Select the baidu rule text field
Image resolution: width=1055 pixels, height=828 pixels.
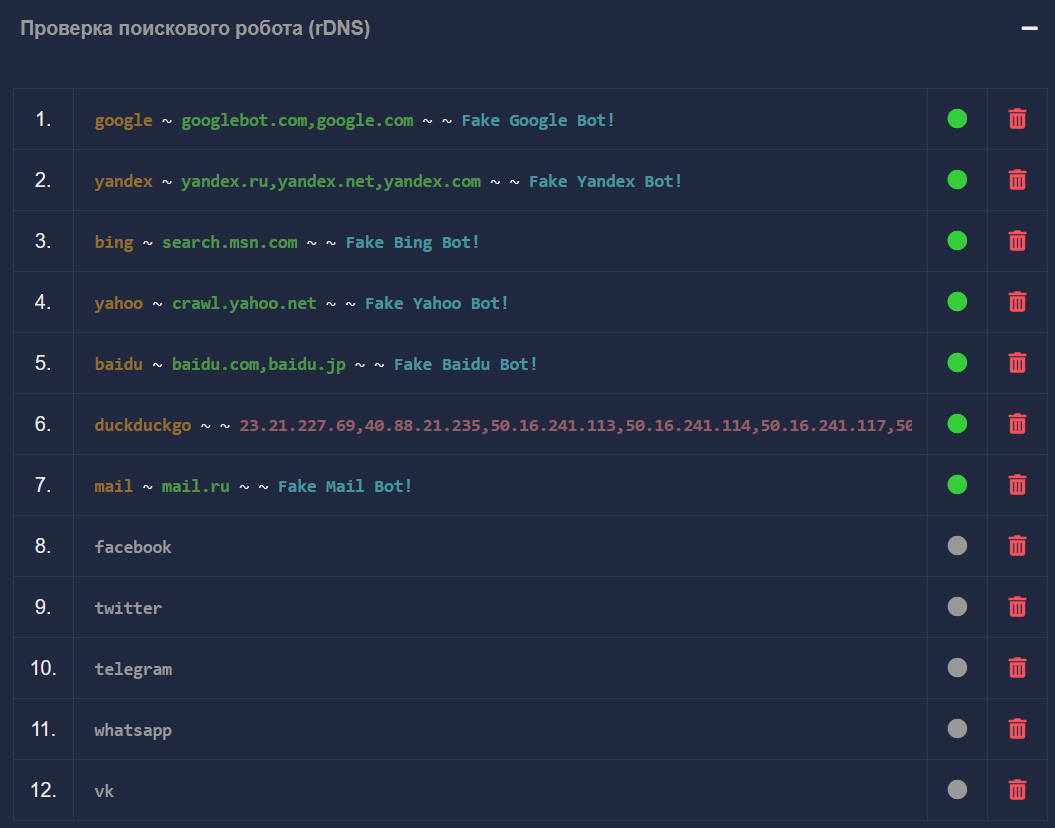pos(500,363)
